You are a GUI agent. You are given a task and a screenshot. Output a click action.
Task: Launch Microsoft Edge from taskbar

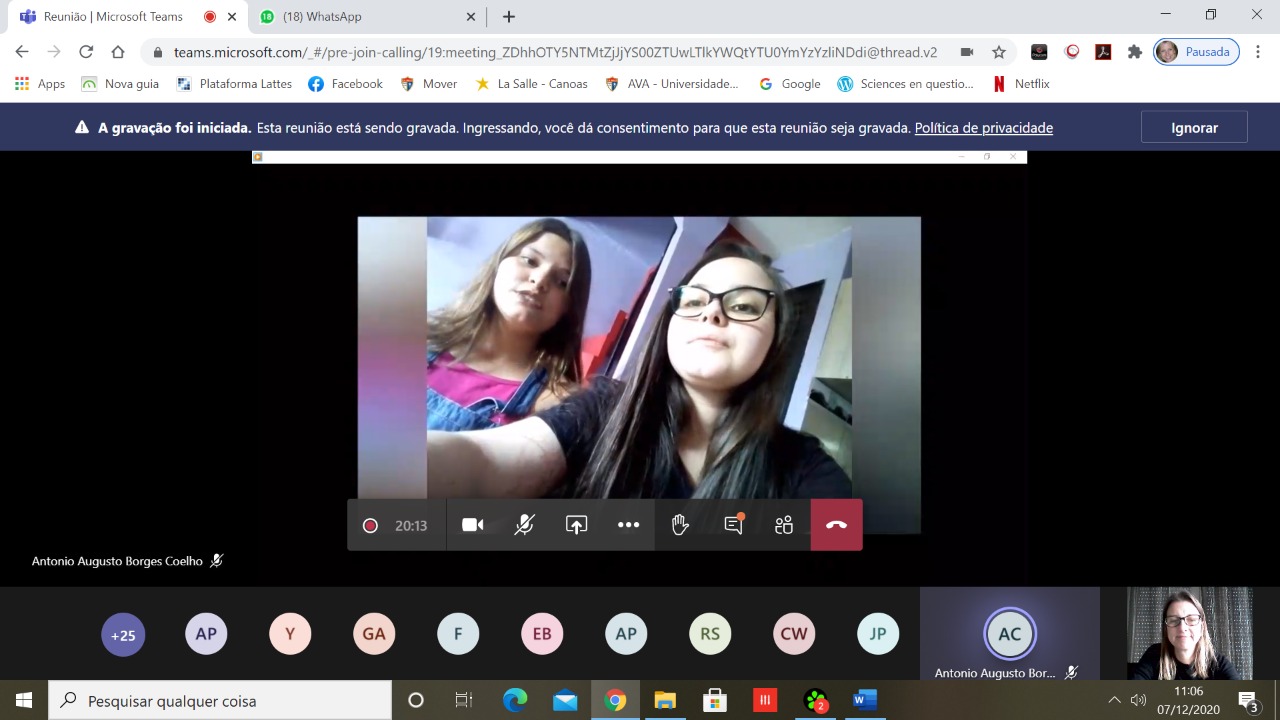tap(514, 700)
